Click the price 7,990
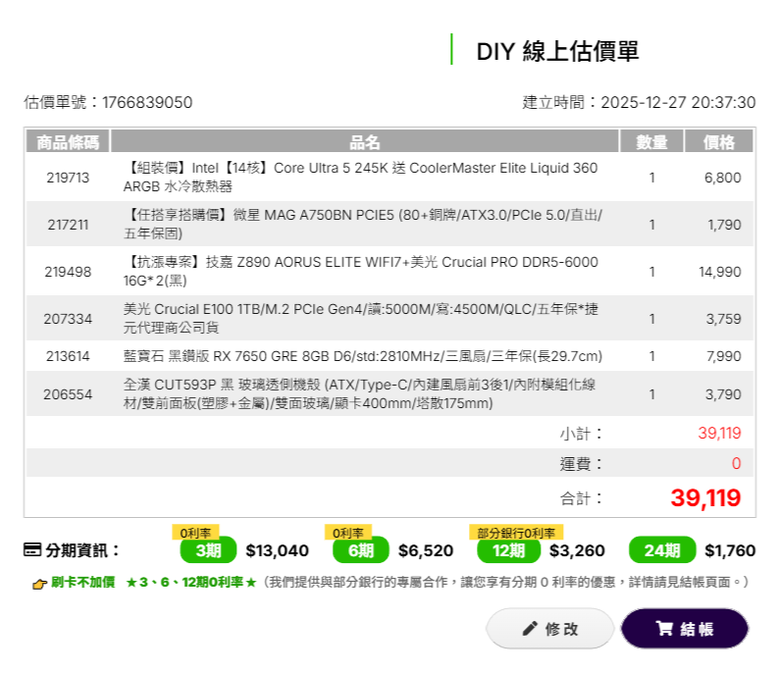 tap(724, 356)
